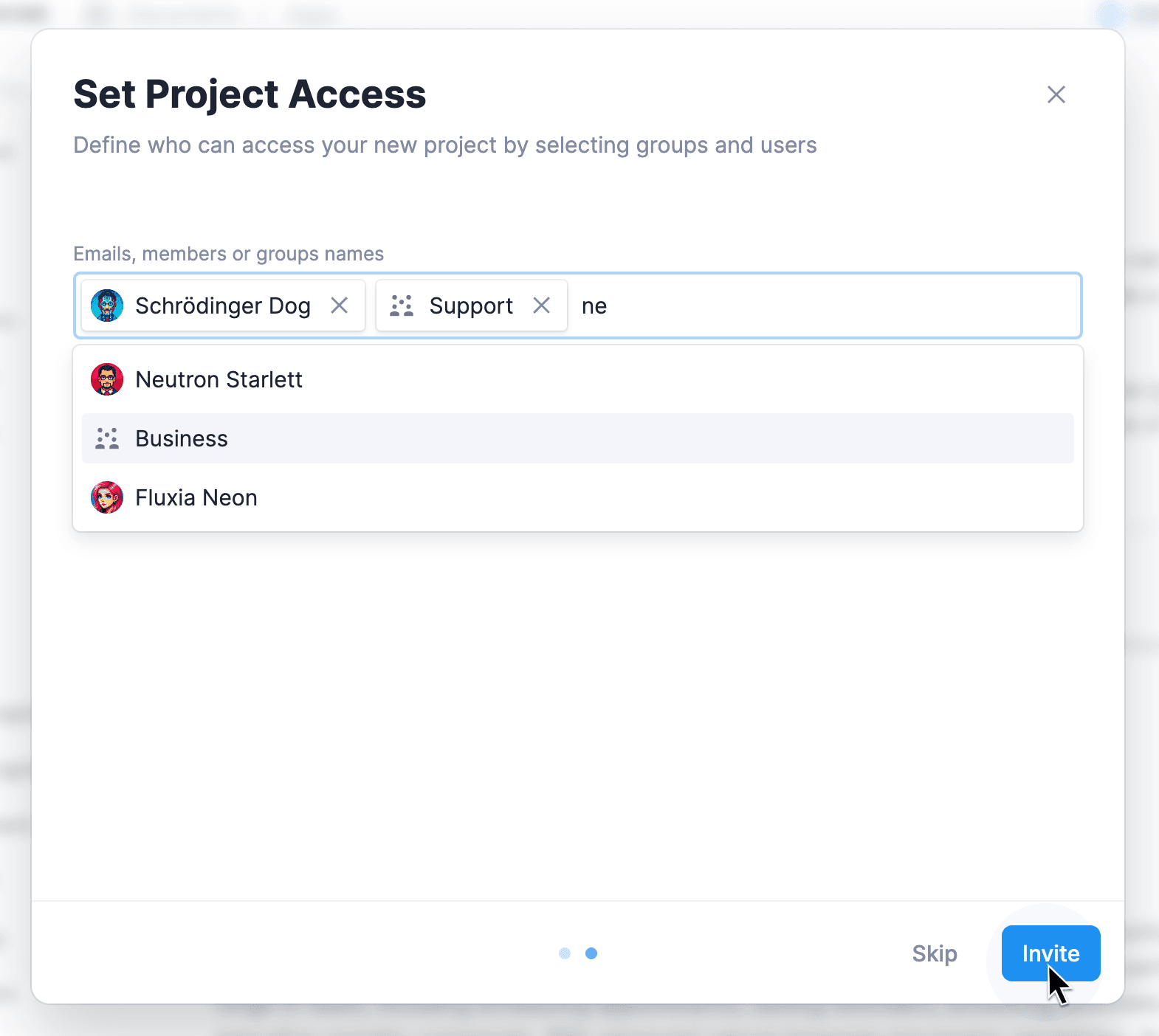Remove the Support group chip with its X
This screenshot has width=1159, height=1036.
click(x=542, y=305)
